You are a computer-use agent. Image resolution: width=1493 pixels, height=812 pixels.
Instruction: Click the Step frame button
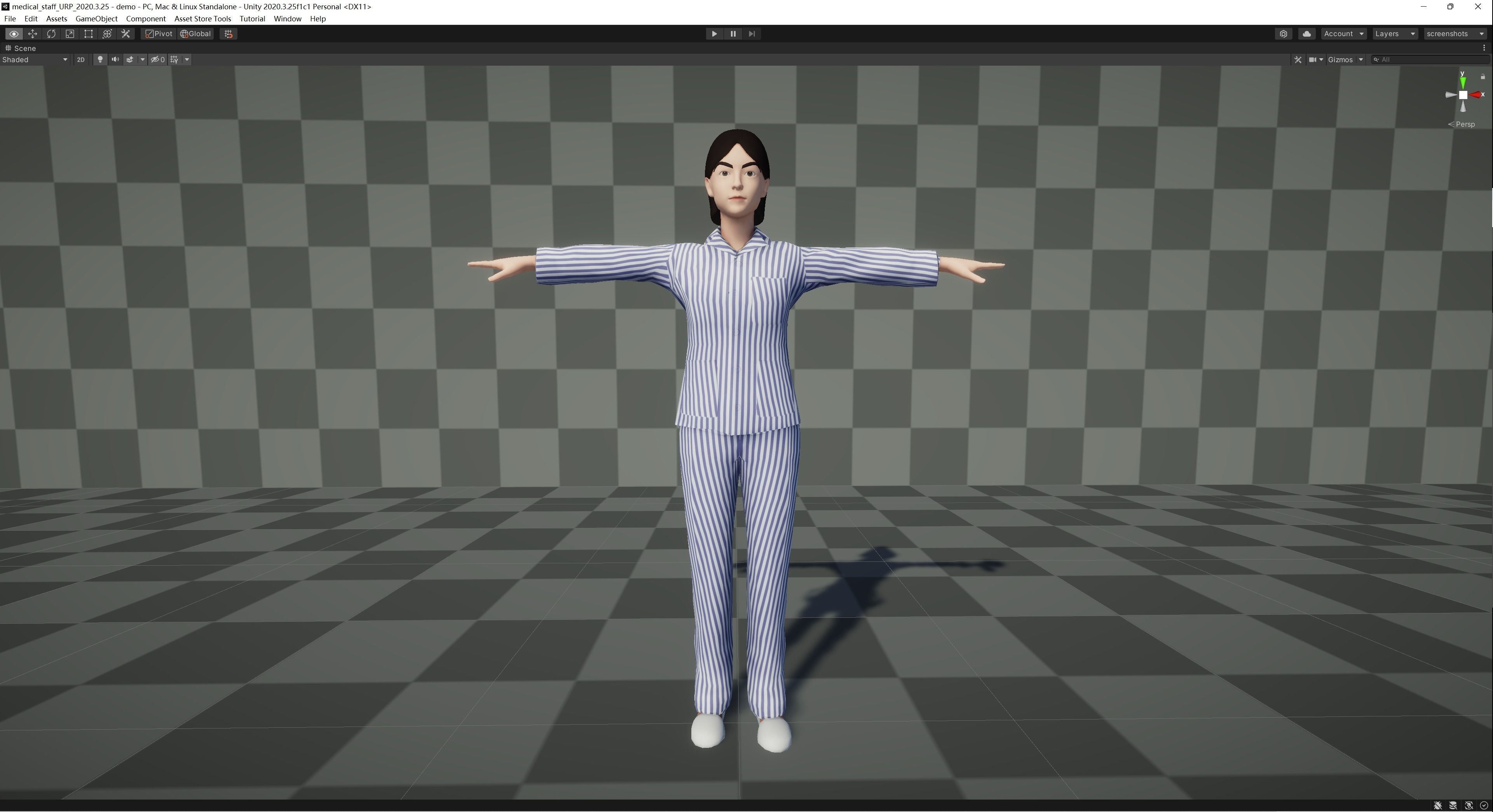(x=752, y=34)
